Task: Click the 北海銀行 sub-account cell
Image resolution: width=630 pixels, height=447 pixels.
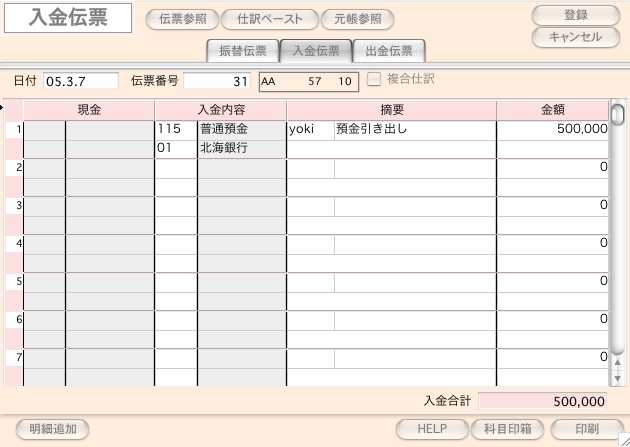Action: (x=241, y=148)
